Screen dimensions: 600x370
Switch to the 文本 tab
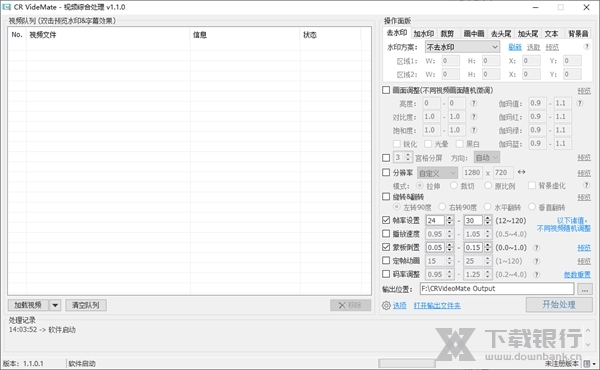tap(551, 34)
